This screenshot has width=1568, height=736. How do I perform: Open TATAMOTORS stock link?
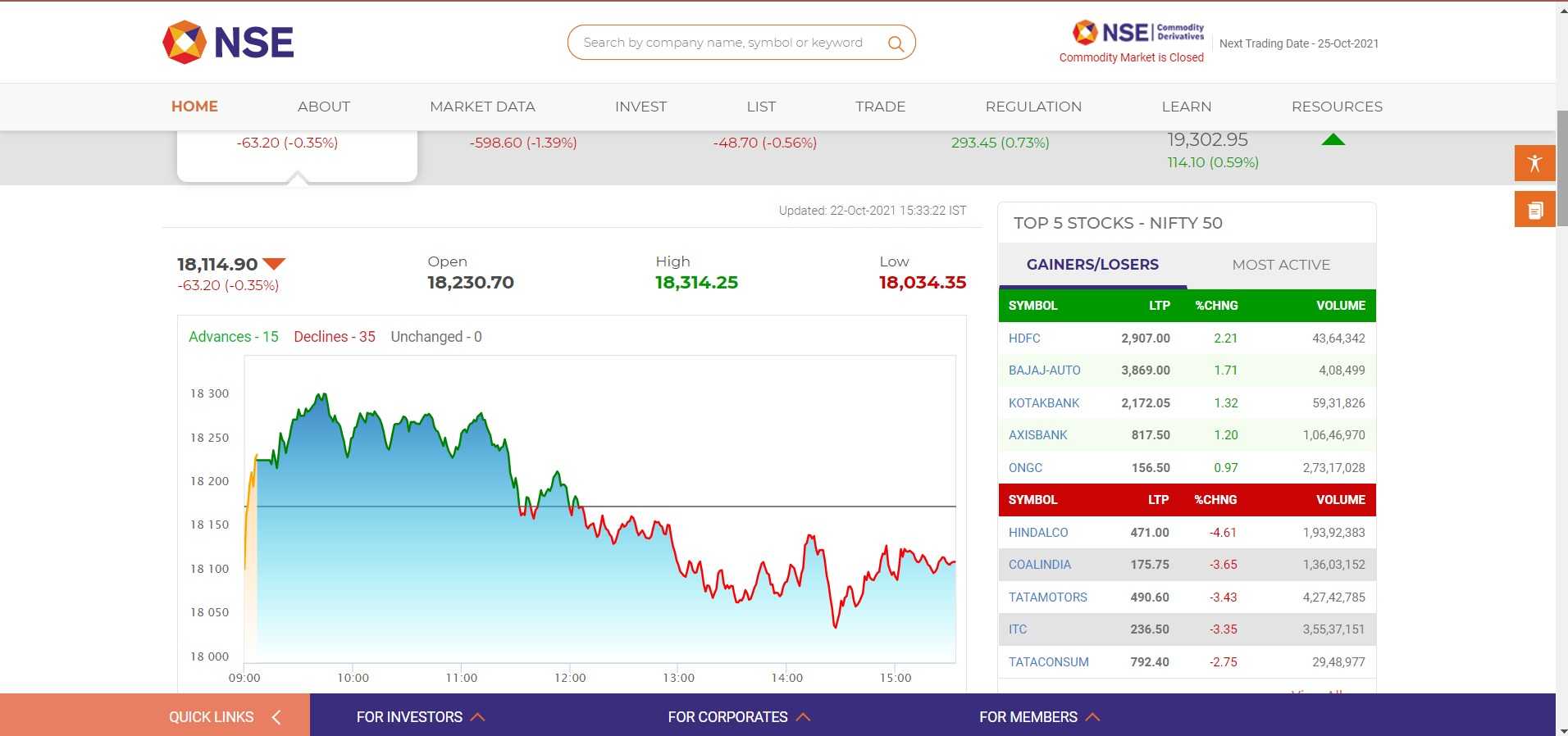[x=1047, y=597]
